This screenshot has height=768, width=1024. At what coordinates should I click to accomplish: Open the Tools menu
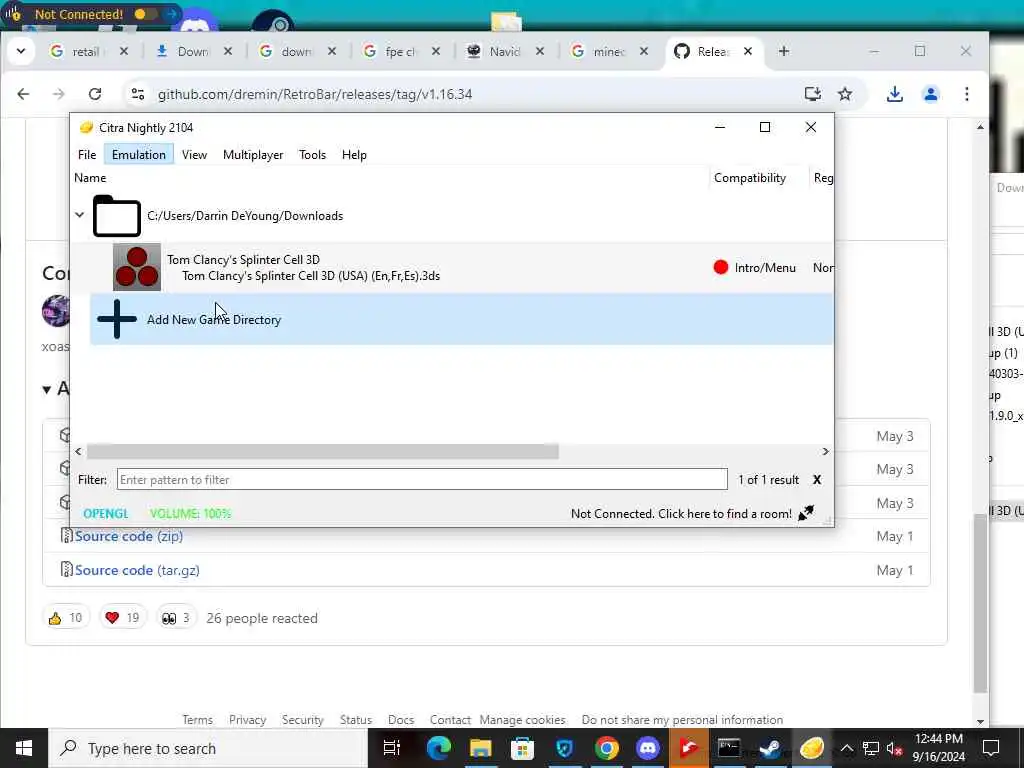[312, 155]
